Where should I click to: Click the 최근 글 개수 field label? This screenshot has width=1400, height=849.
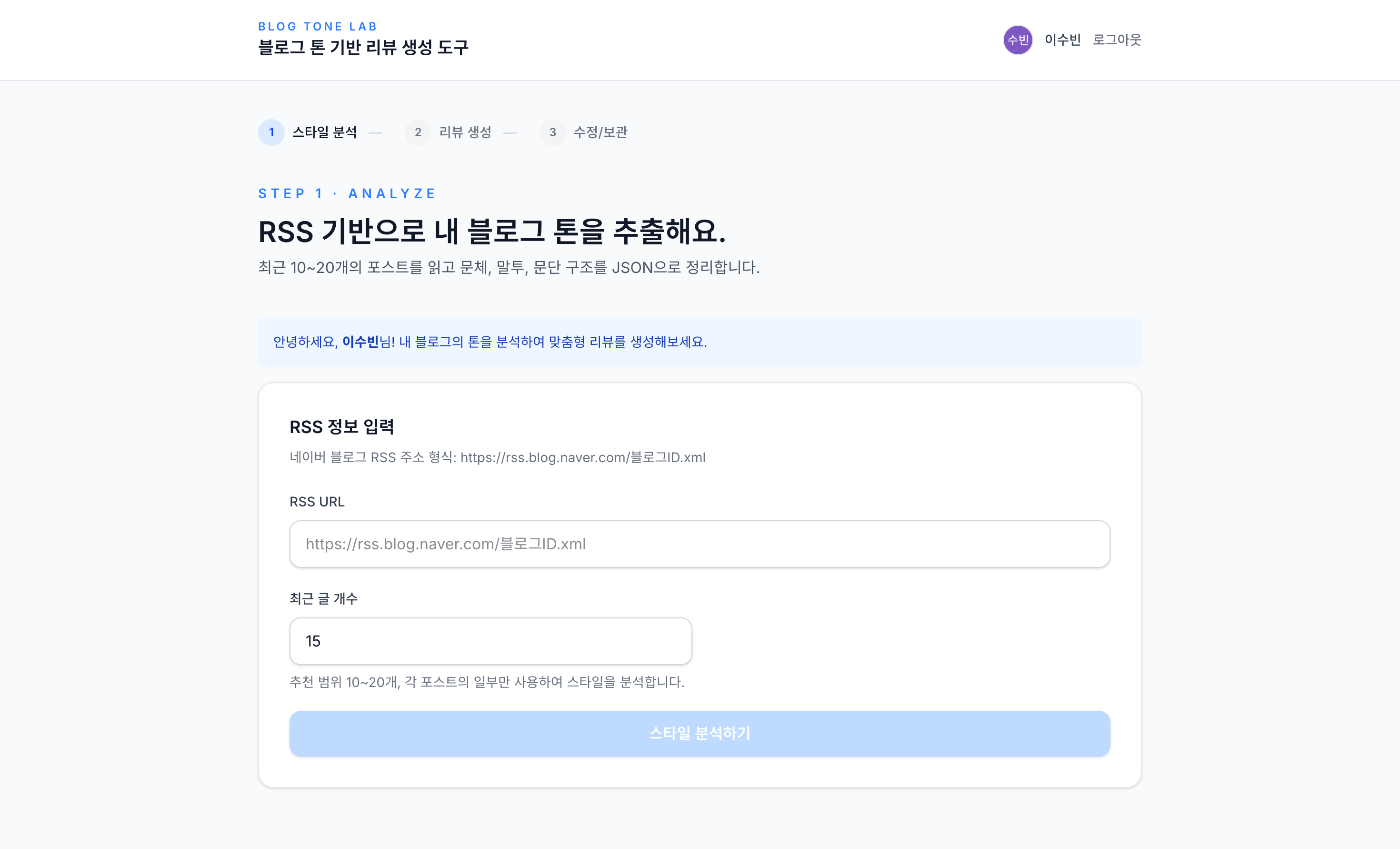point(323,599)
